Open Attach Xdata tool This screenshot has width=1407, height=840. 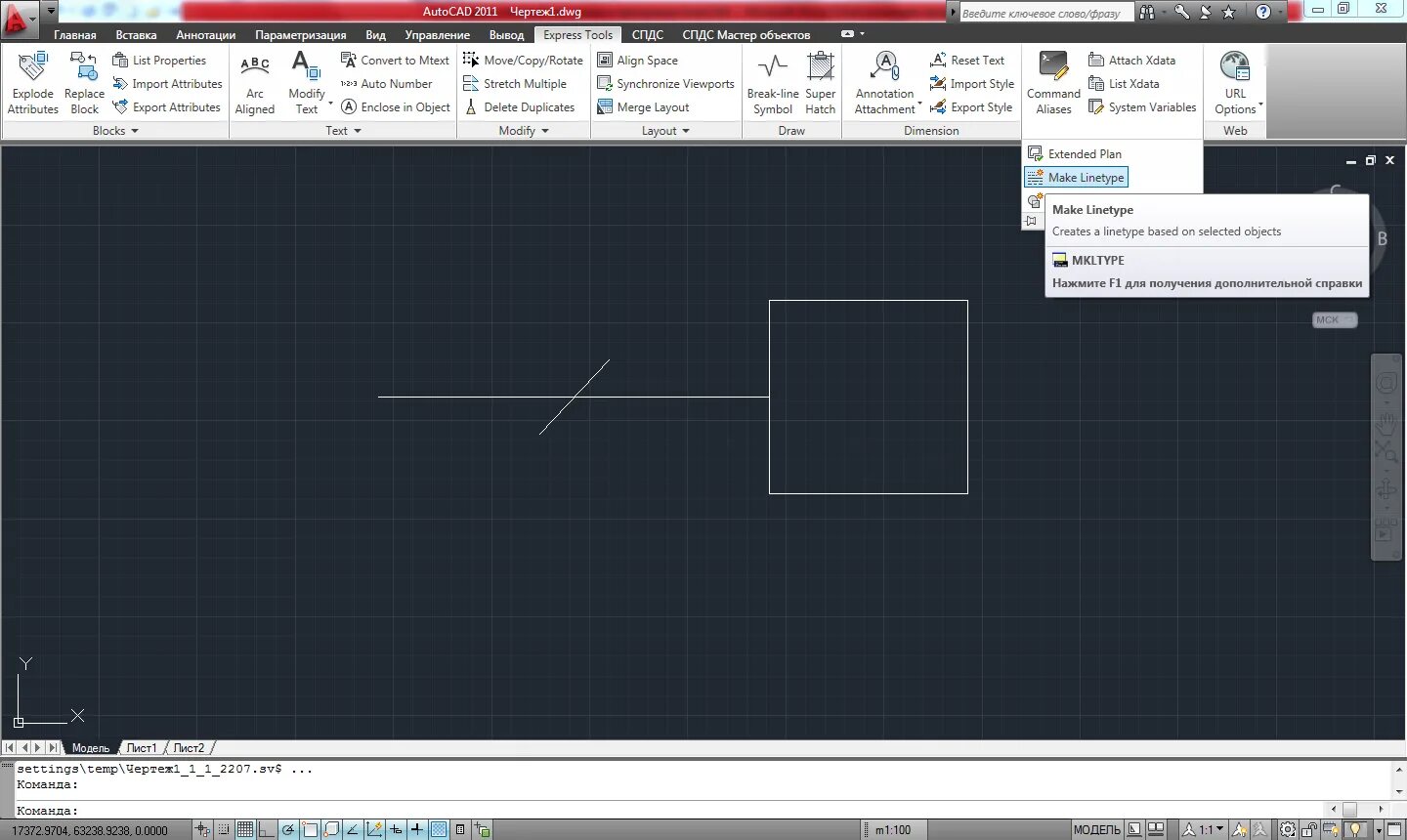[1131, 60]
